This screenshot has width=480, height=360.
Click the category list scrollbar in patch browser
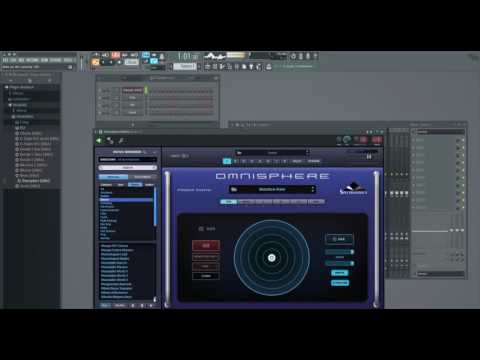pos(155,206)
